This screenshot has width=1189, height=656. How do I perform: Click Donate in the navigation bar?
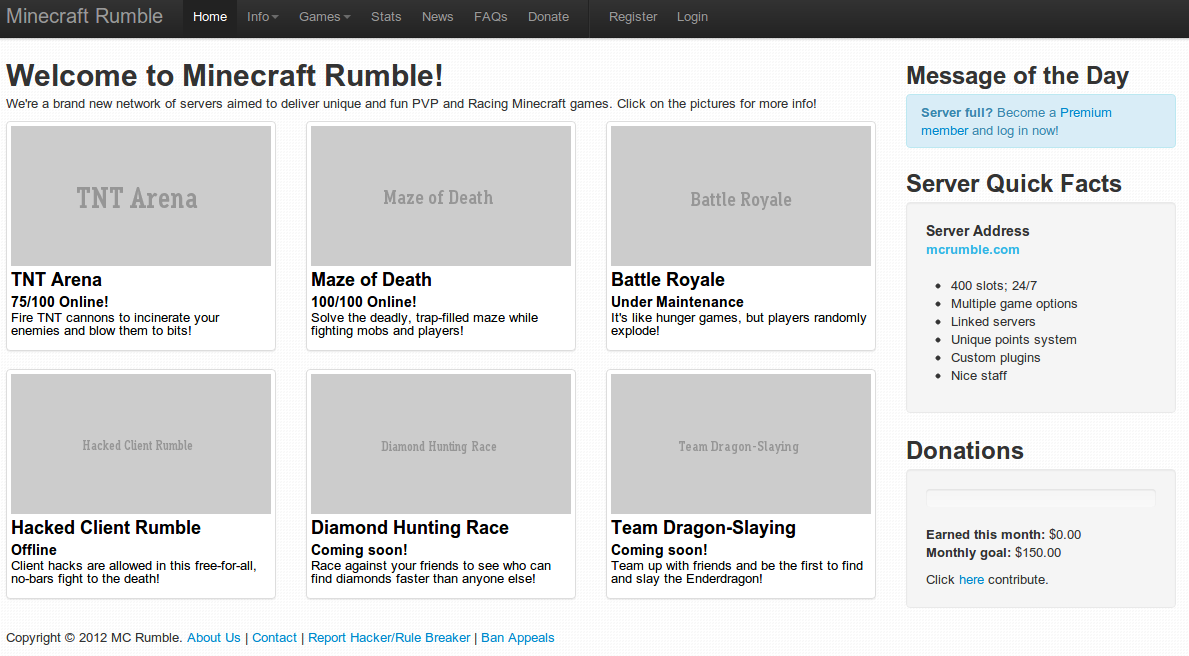(x=548, y=17)
